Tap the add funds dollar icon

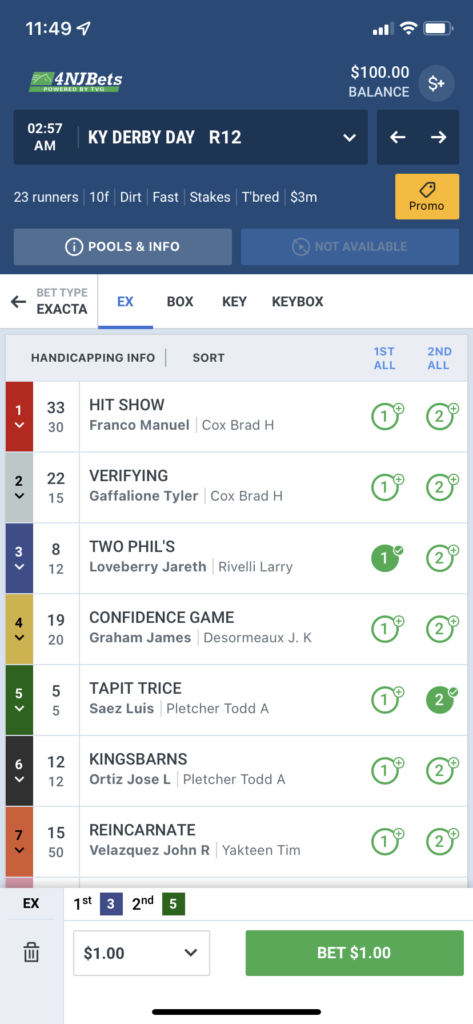coord(436,84)
